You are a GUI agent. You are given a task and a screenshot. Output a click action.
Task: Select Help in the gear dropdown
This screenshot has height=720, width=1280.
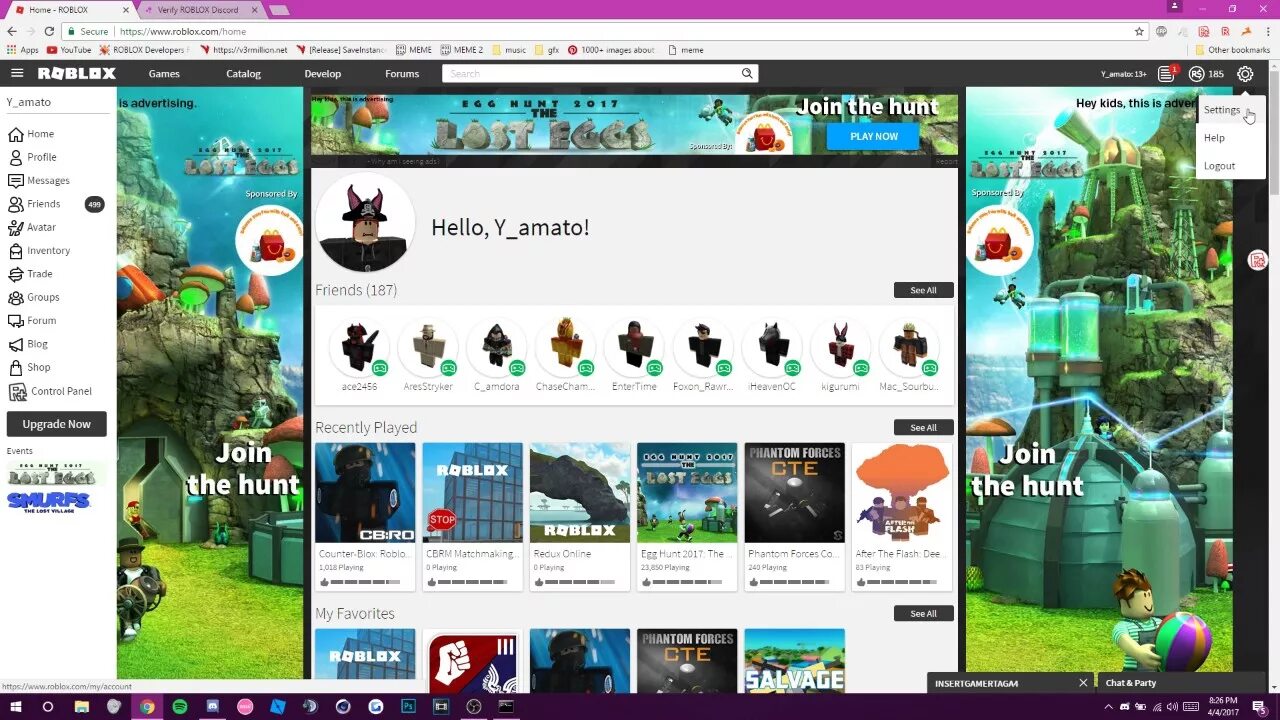coord(1214,138)
